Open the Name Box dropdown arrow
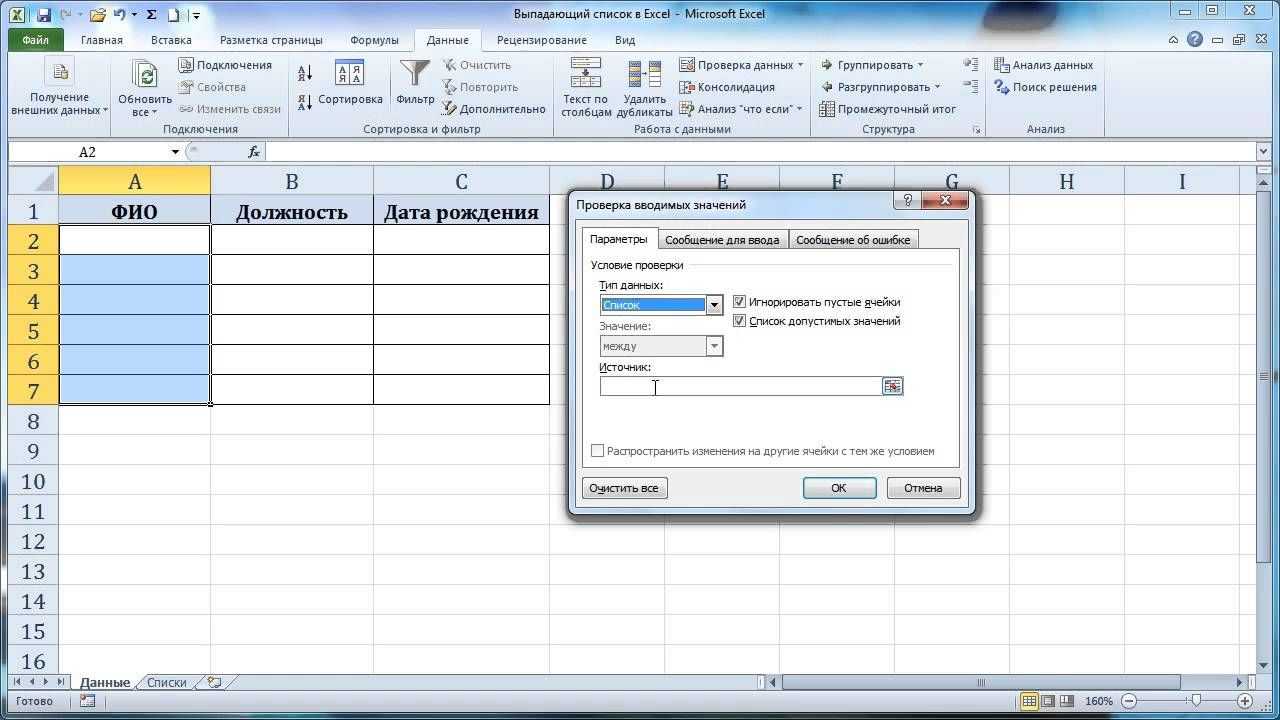 pyautogui.click(x=175, y=152)
